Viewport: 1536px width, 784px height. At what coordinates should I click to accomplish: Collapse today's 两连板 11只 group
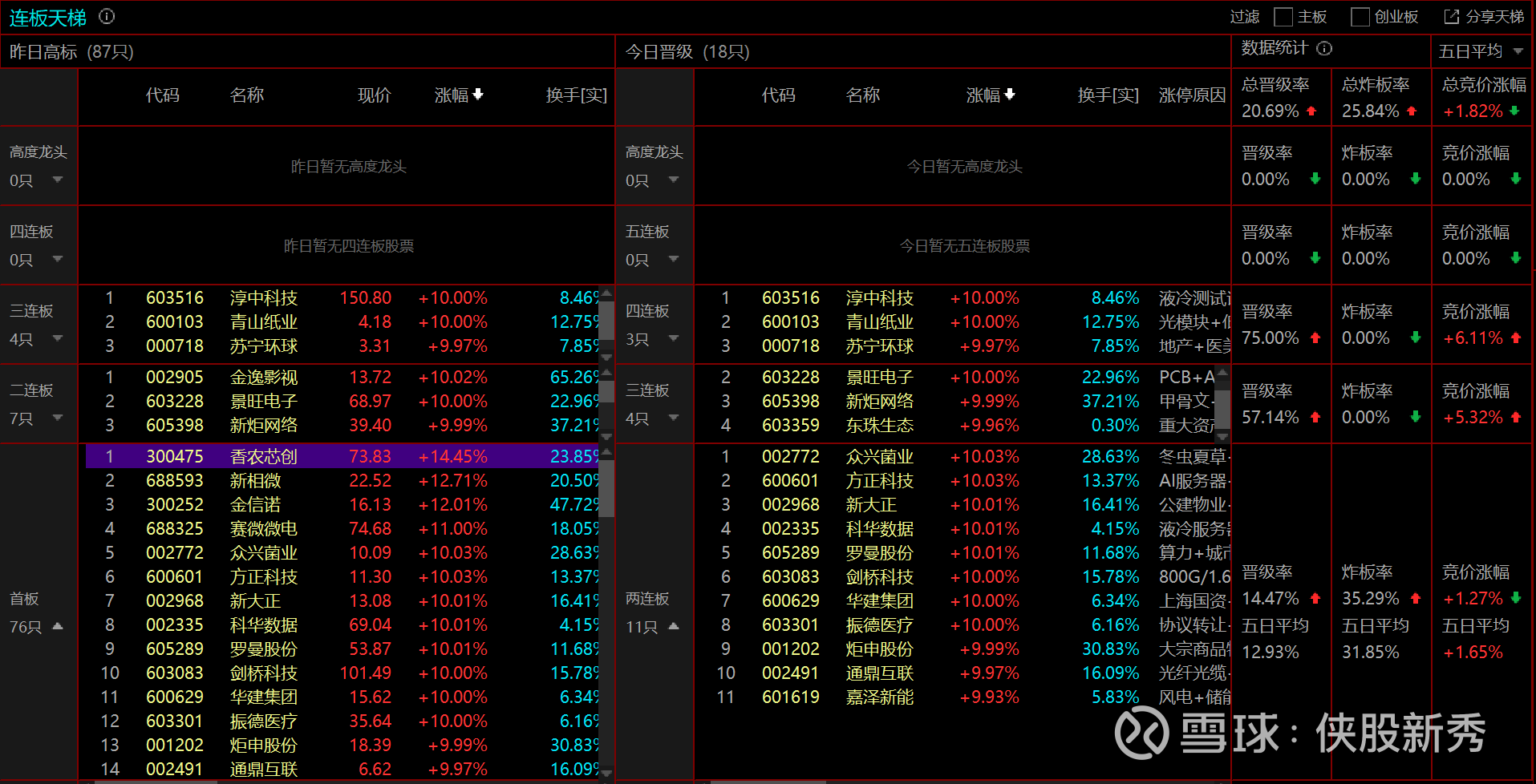coord(674,626)
